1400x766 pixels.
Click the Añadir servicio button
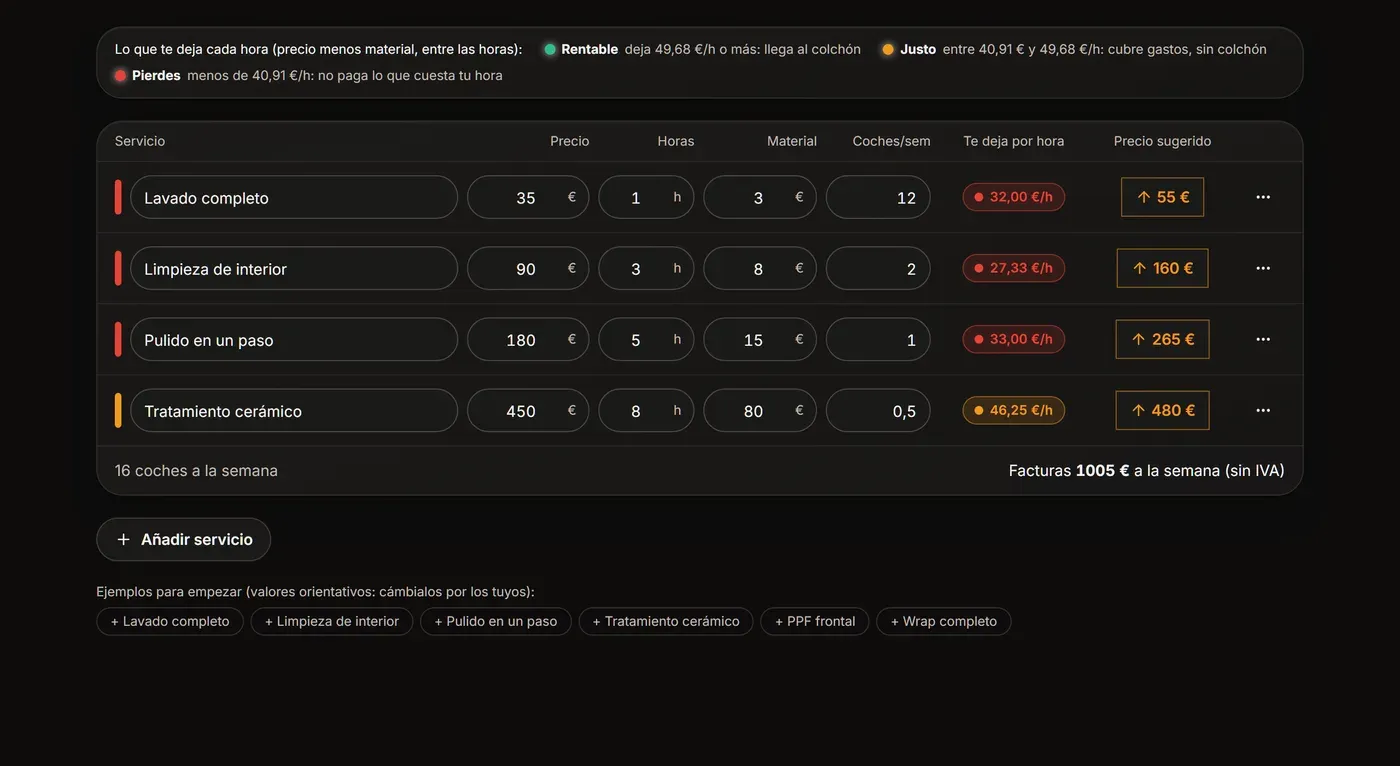tap(184, 539)
